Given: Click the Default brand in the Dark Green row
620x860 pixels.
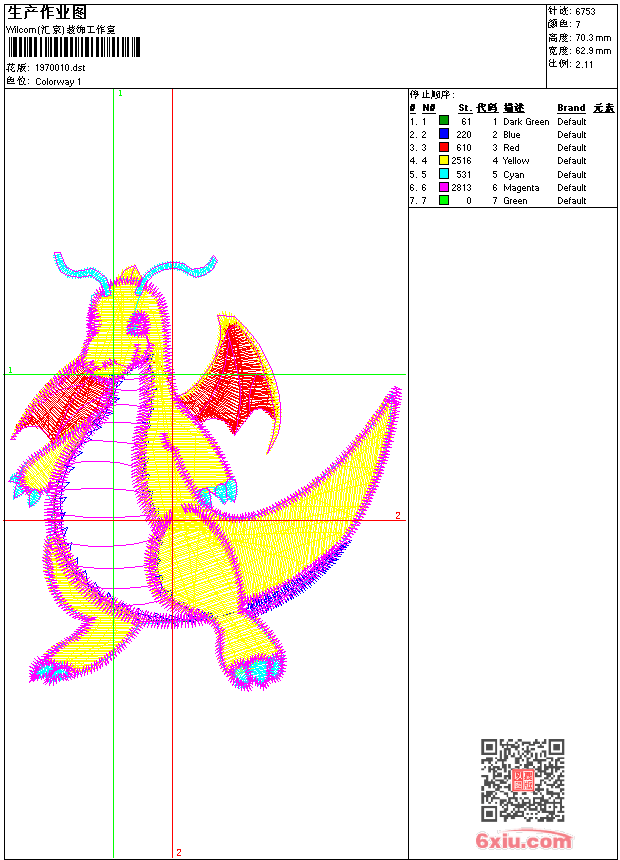Looking at the screenshot, I should tap(572, 122).
